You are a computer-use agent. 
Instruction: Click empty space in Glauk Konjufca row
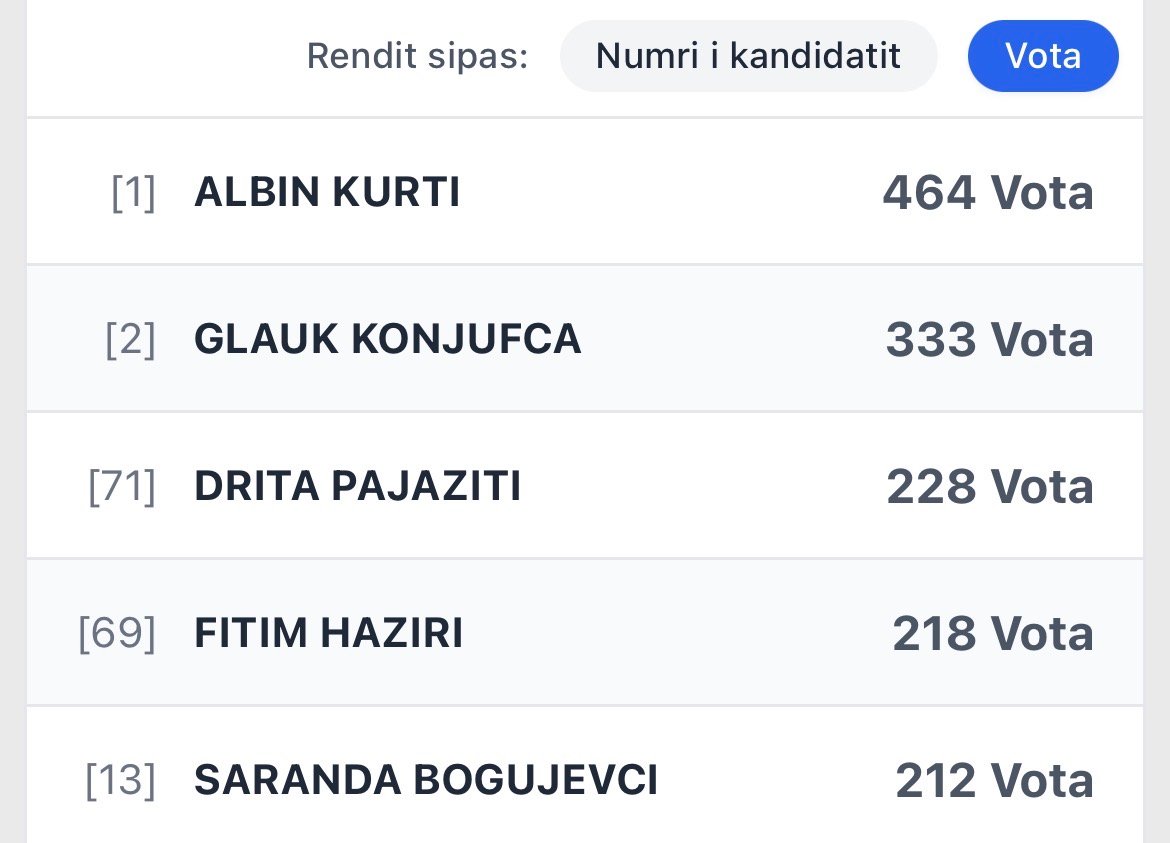click(730, 340)
